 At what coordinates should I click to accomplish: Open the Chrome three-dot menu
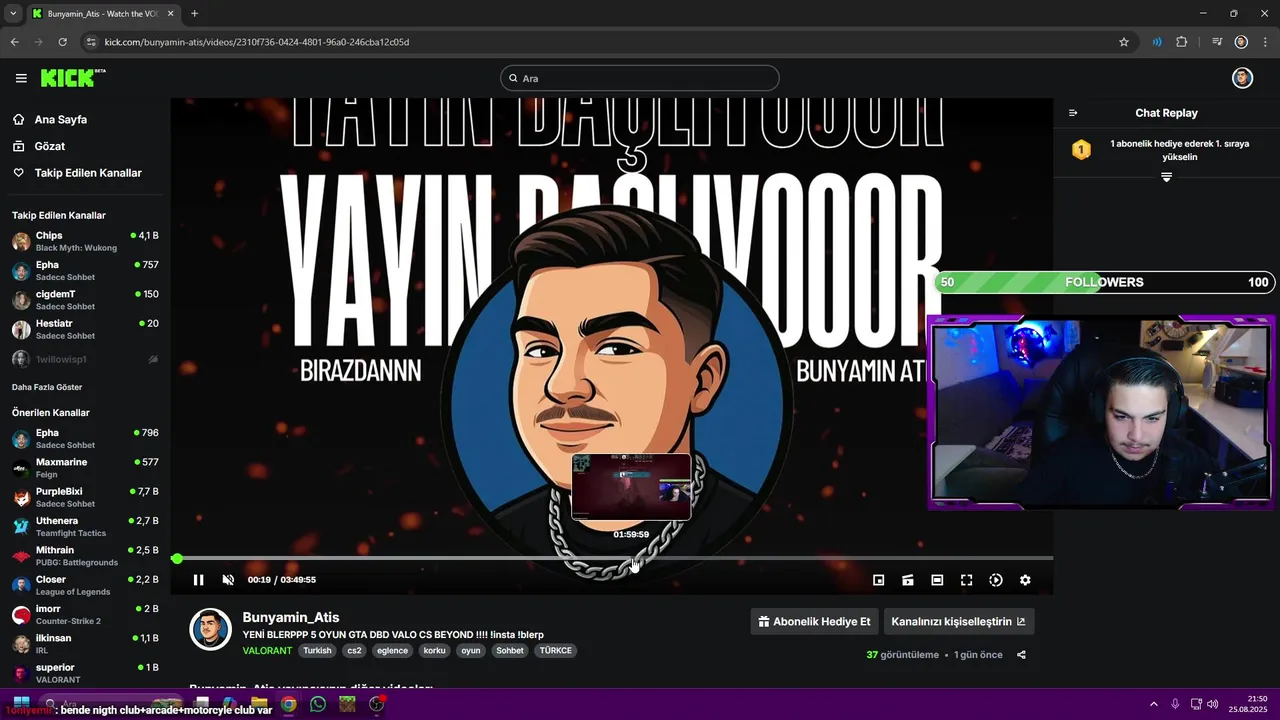[x=1263, y=42]
